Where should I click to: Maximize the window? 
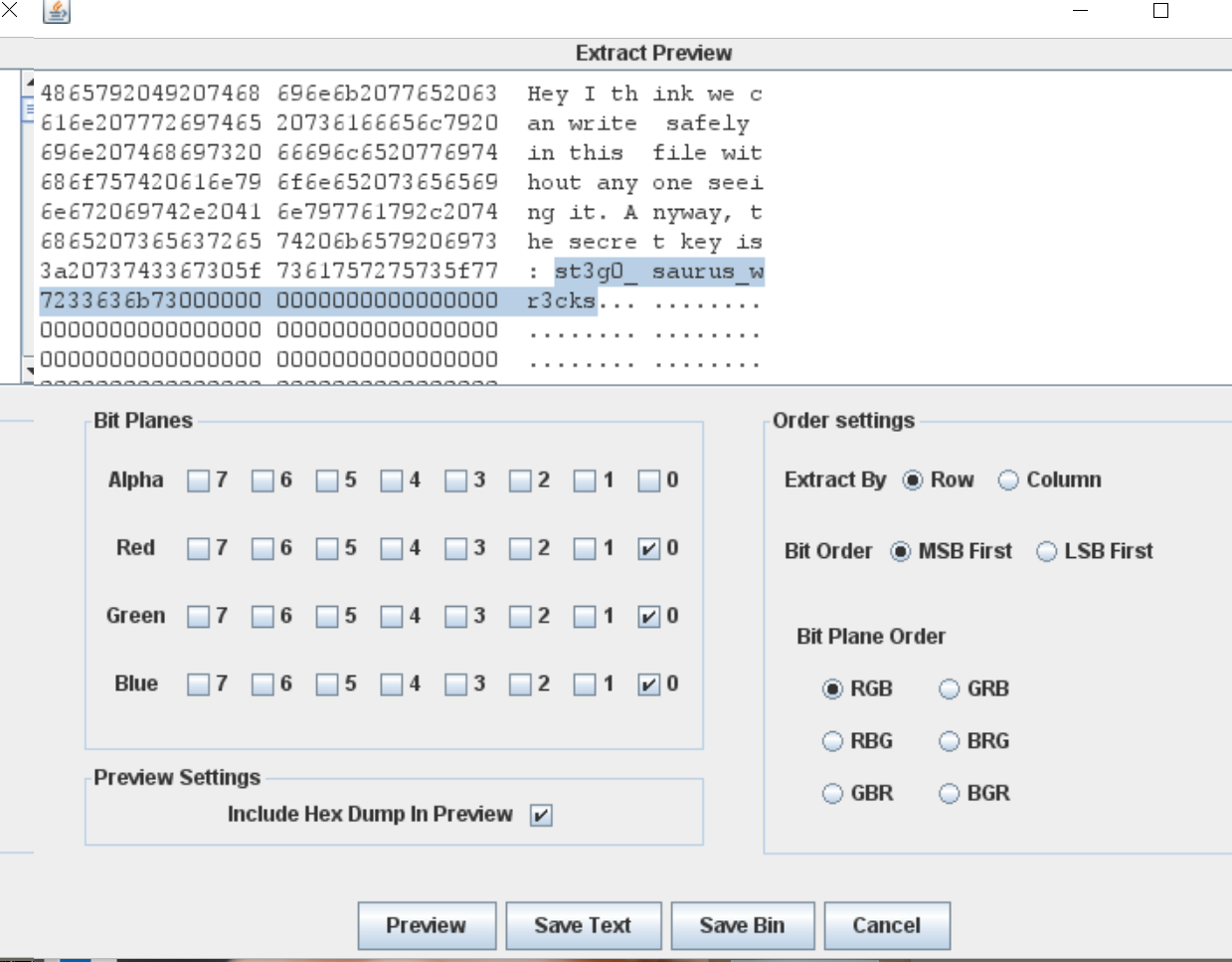coord(1160,11)
